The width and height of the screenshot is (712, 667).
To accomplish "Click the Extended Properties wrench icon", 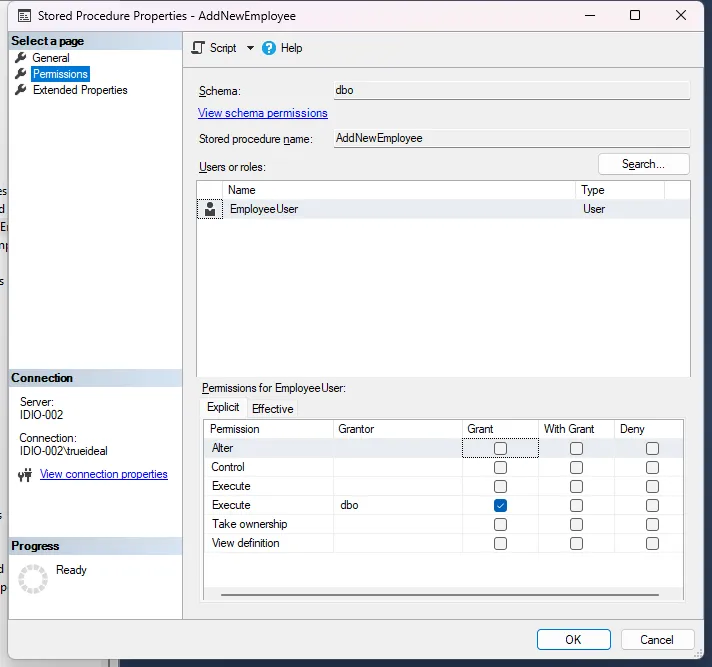I will [x=20, y=90].
